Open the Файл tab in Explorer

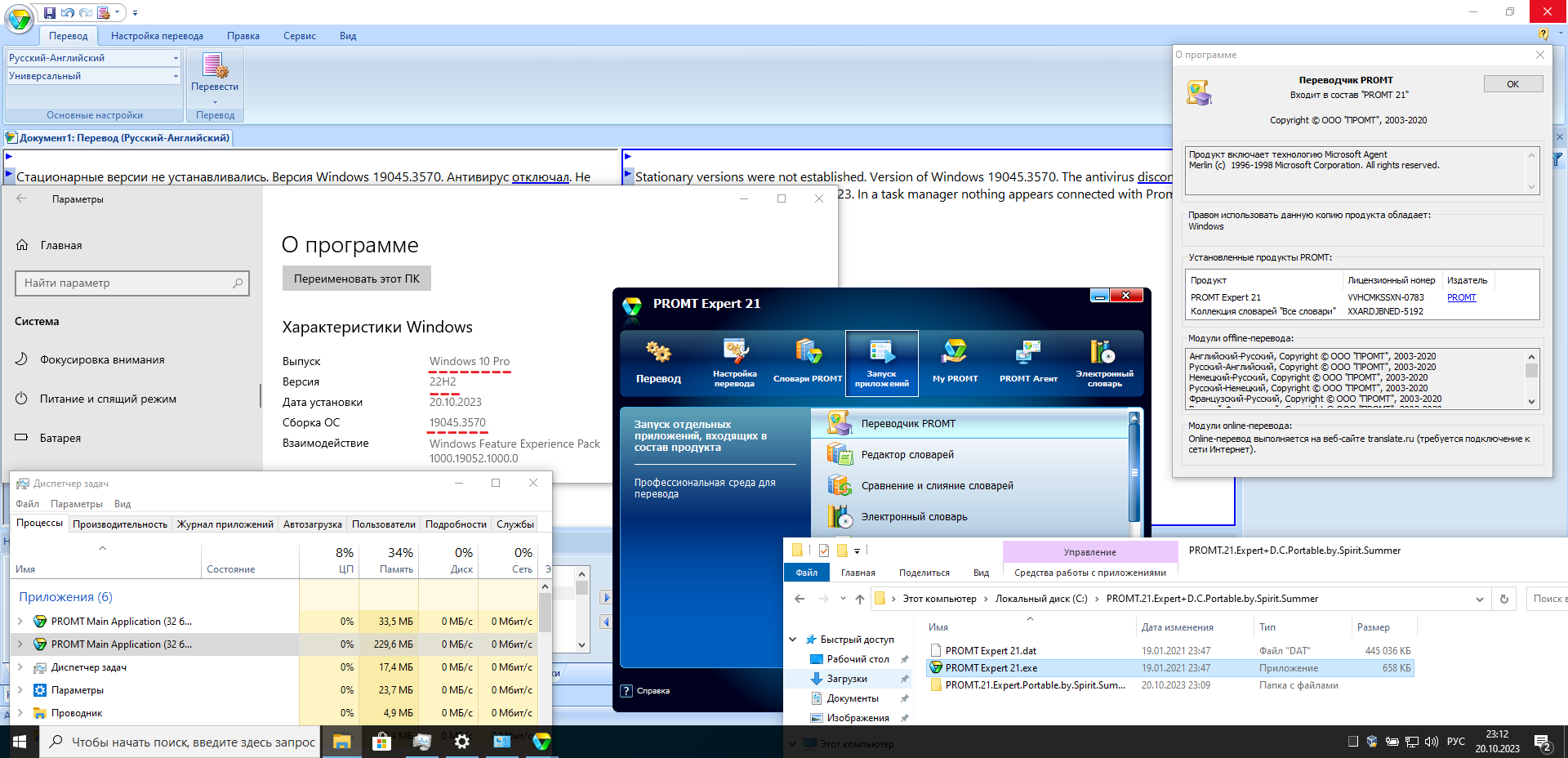pyautogui.click(x=807, y=573)
